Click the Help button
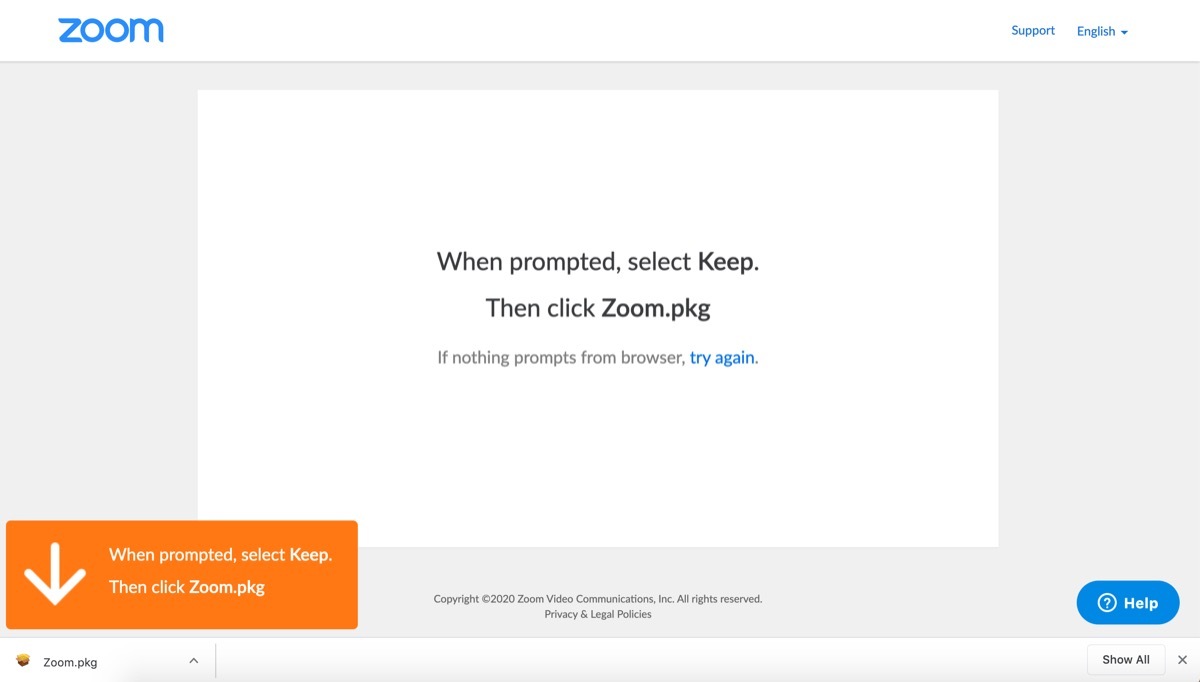 (x=1128, y=603)
